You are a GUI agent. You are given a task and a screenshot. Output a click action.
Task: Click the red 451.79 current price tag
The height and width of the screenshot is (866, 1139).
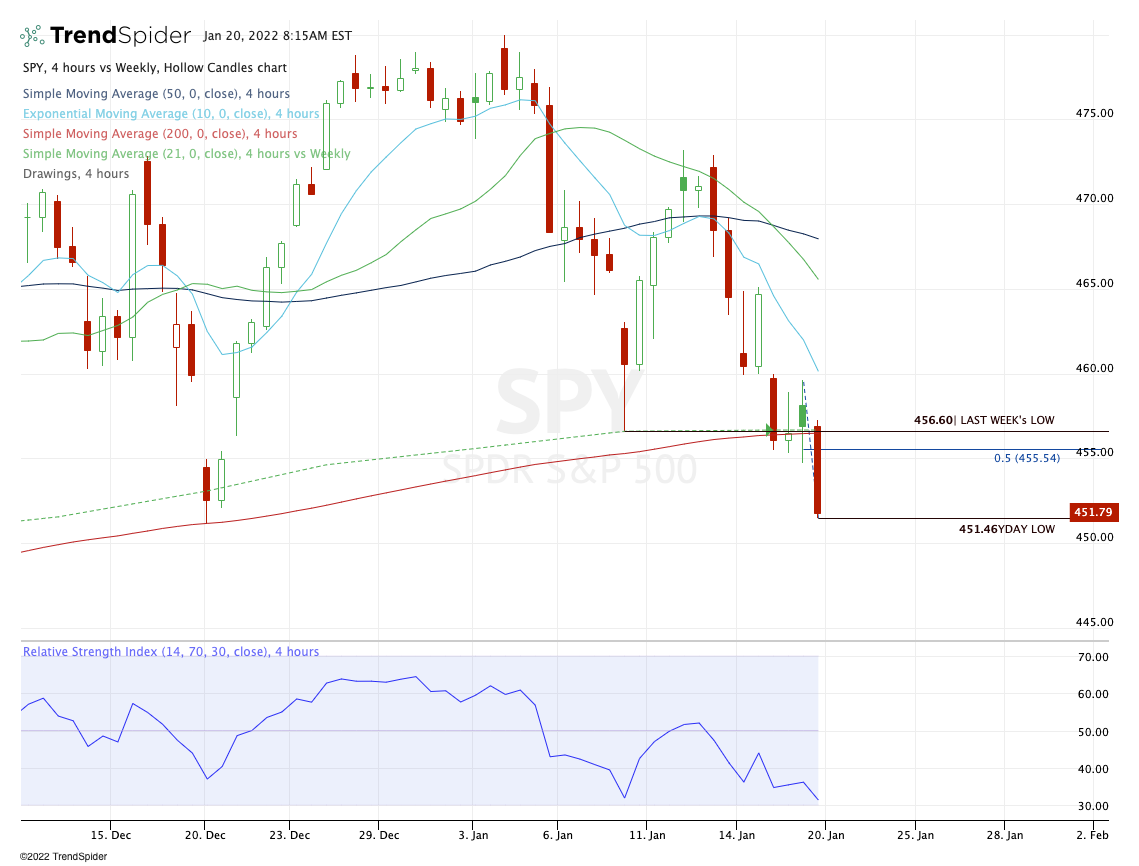[x=1093, y=512]
